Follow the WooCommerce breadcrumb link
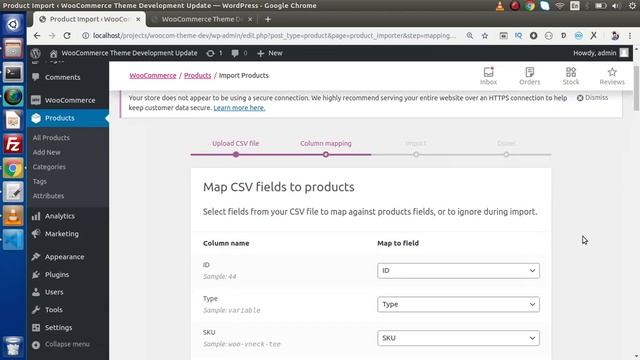The width and height of the screenshot is (640, 360). pyautogui.click(x=153, y=76)
